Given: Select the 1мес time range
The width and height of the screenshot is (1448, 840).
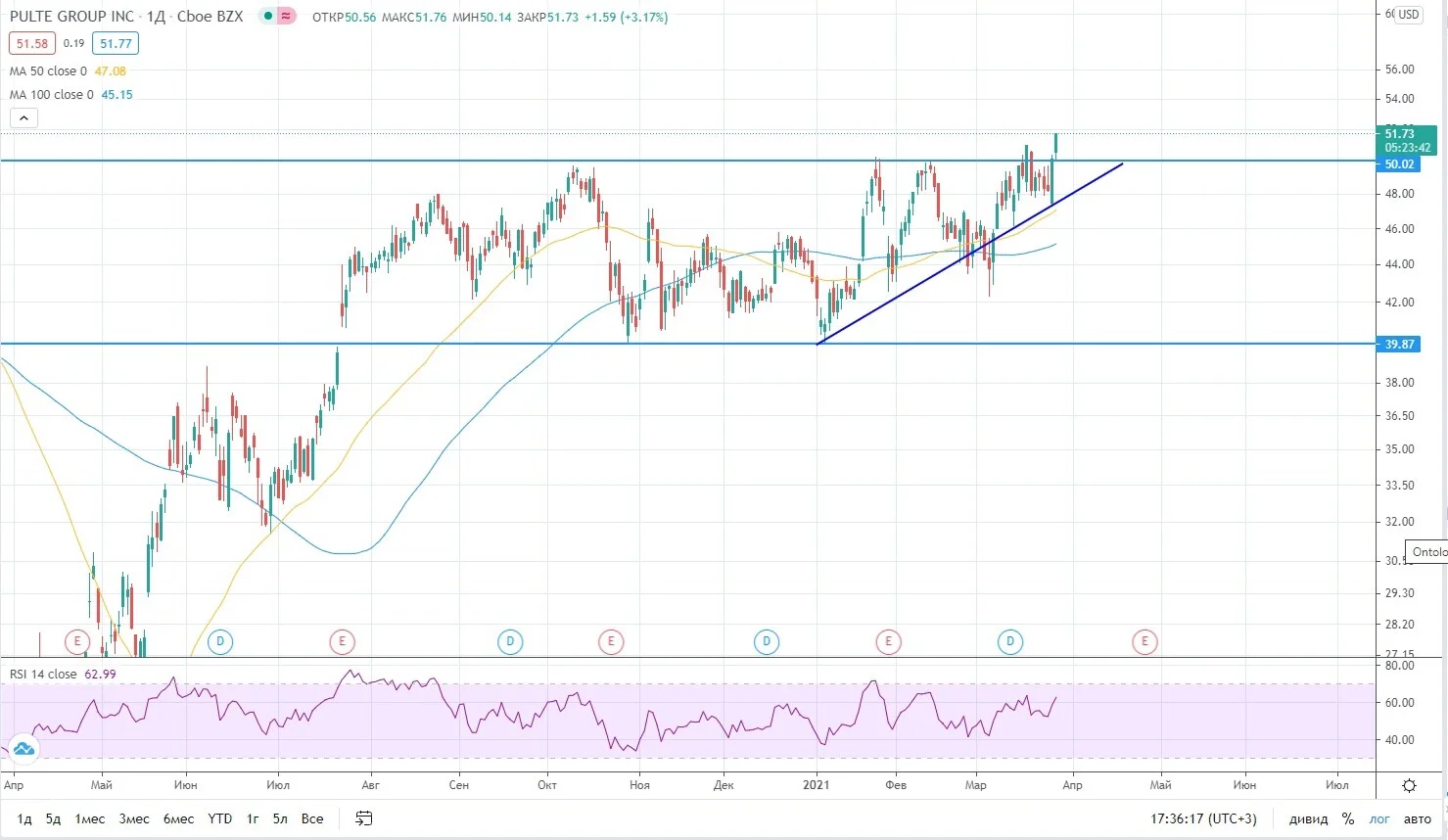Looking at the screenshot, I should 89,818.
